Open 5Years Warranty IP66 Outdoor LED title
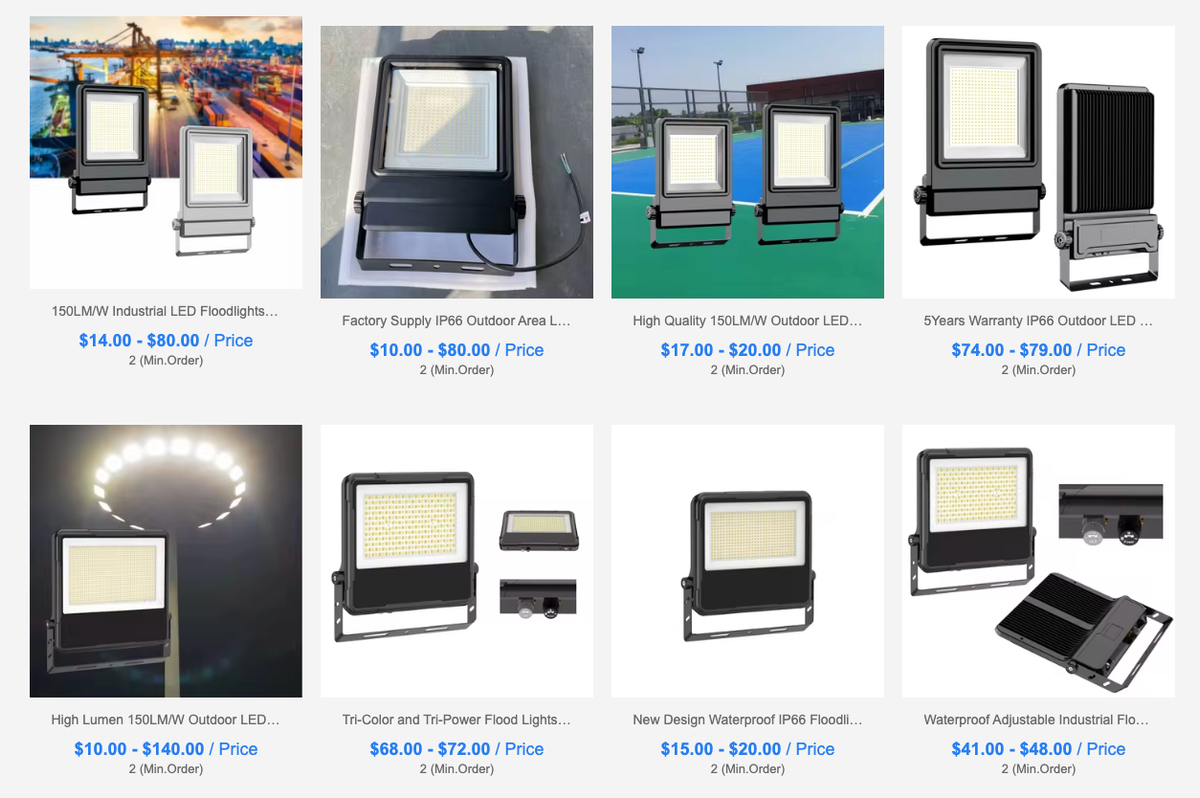Image resolution: width=1200 pixels, height=798 pixels. point(1038,322)
